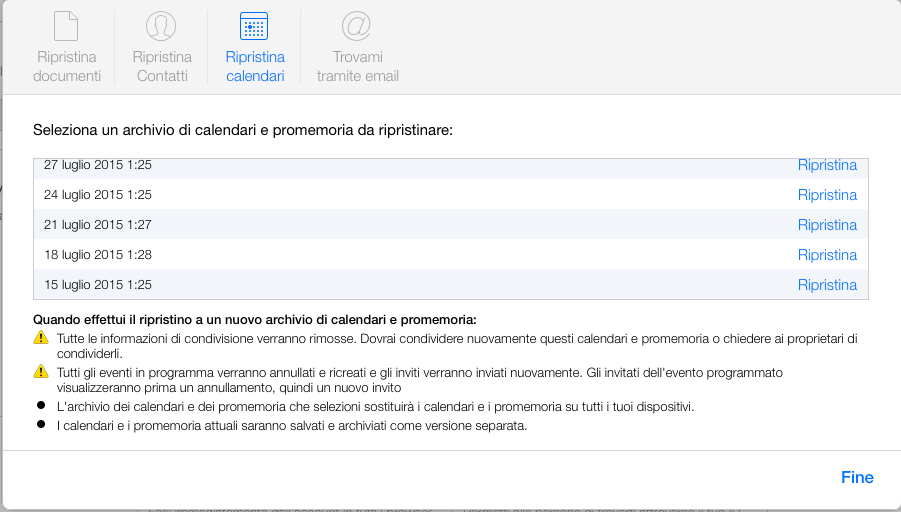Open the Trovami tramite email tab label
901x512 pixels.
coord(358,66)
